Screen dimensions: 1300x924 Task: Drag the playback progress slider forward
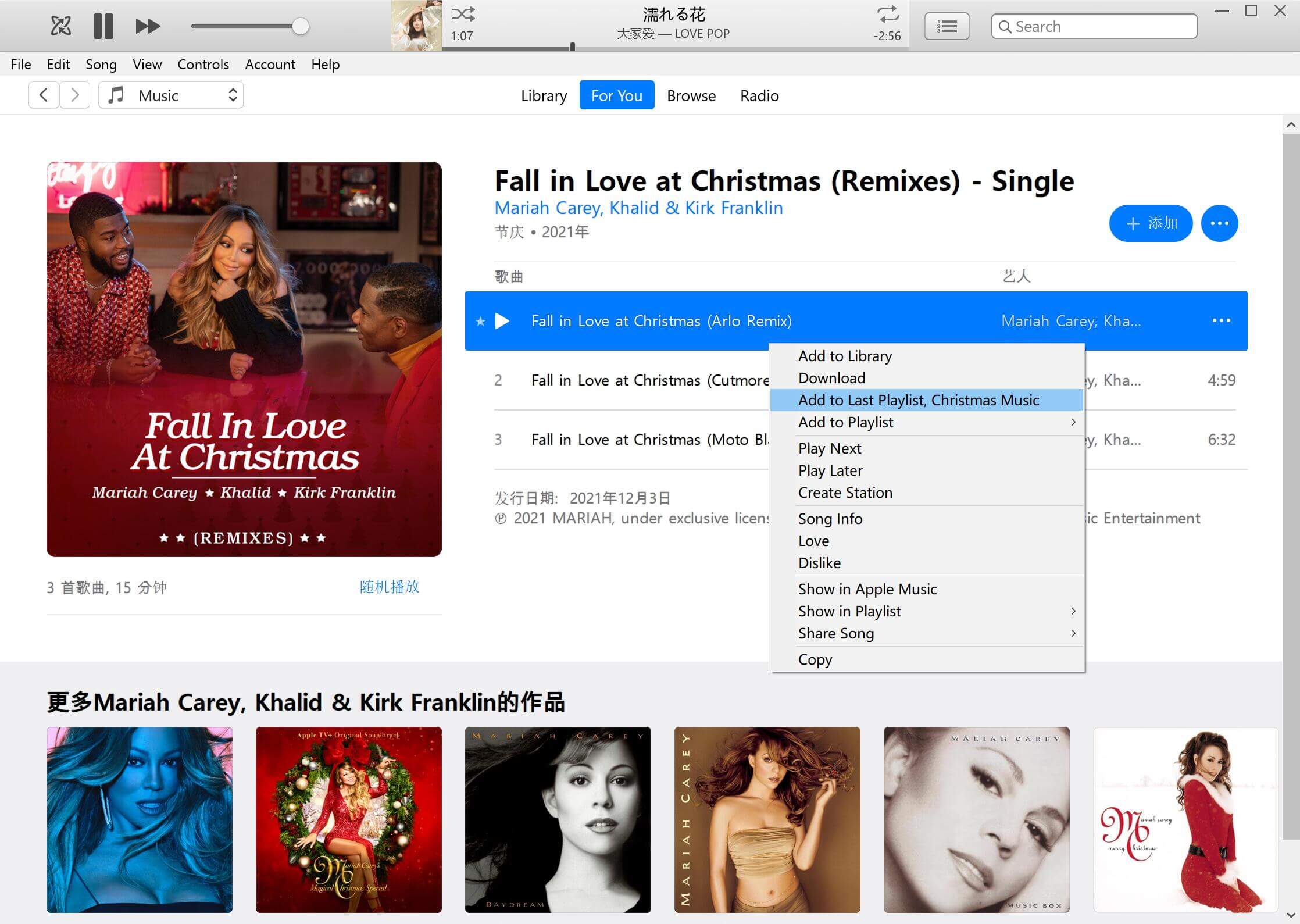point(571,47)
